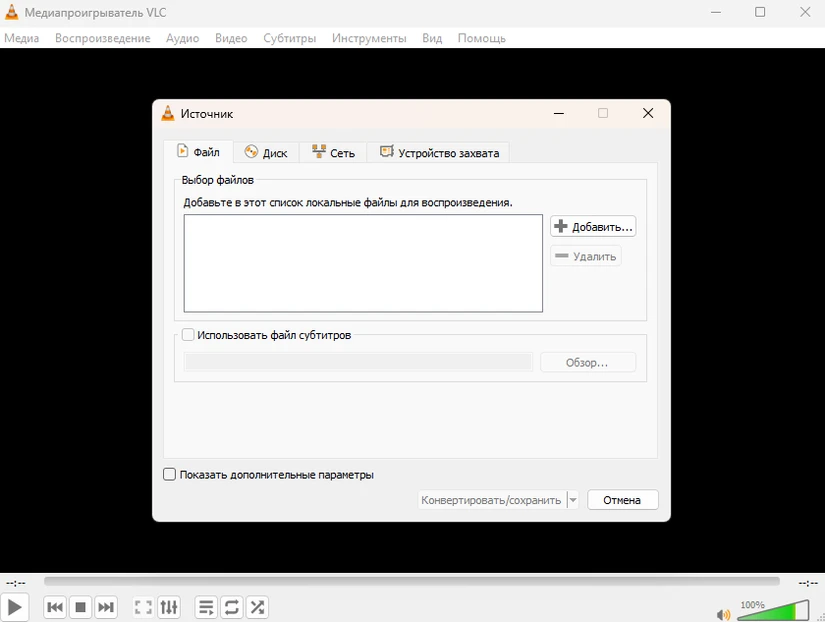Click the Отмена button

point(622,500)
